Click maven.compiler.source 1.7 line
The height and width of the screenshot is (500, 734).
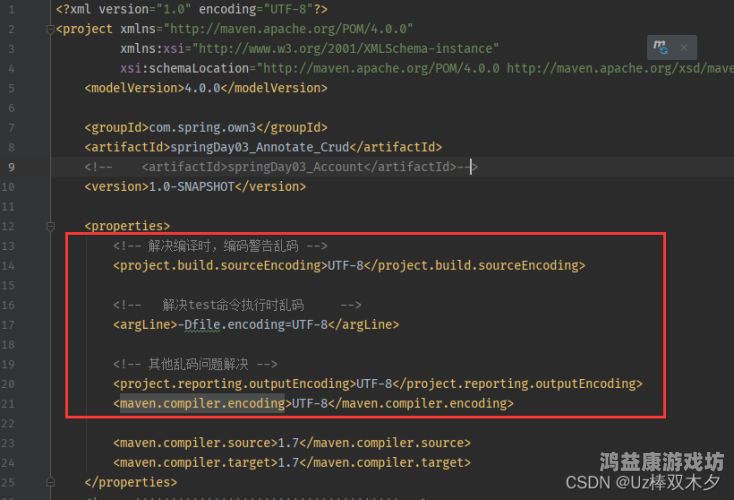click(x=292, y=443)
